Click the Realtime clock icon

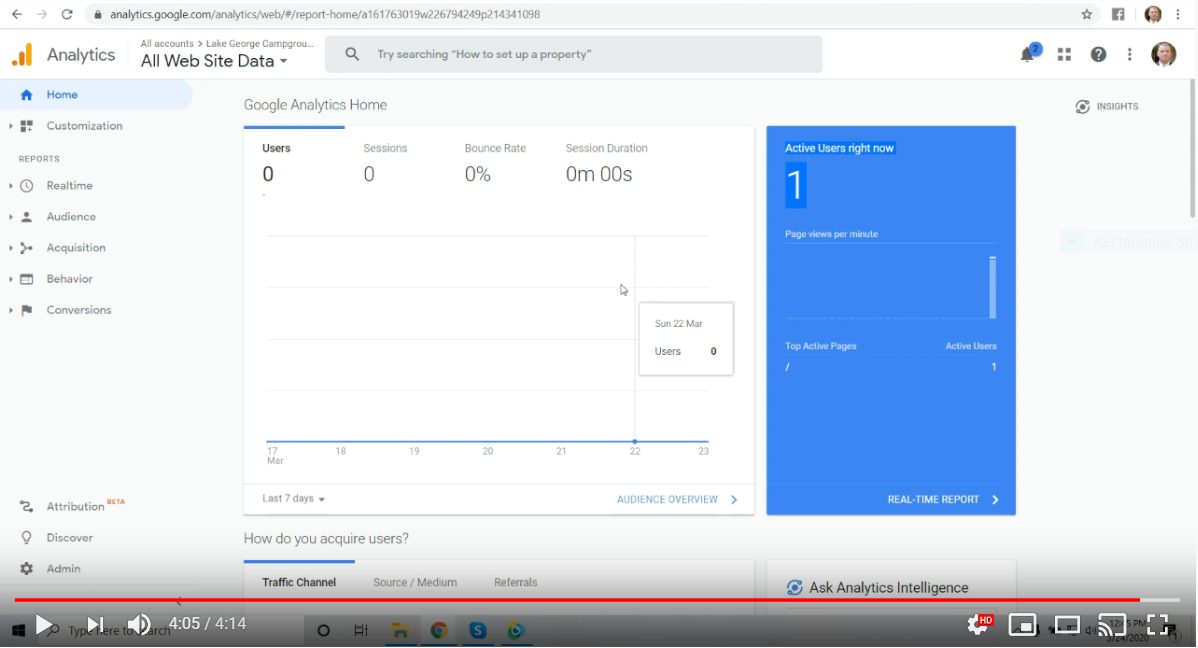27,186
